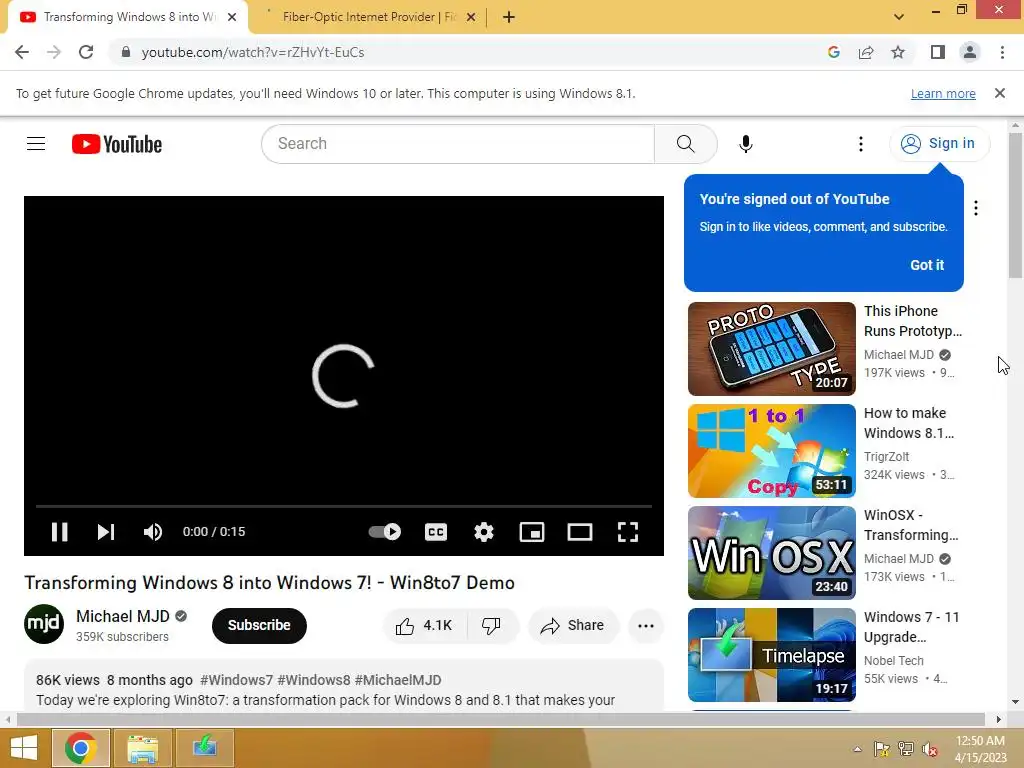
Task: Open more actions ellipsis below video
Action: 646,626
